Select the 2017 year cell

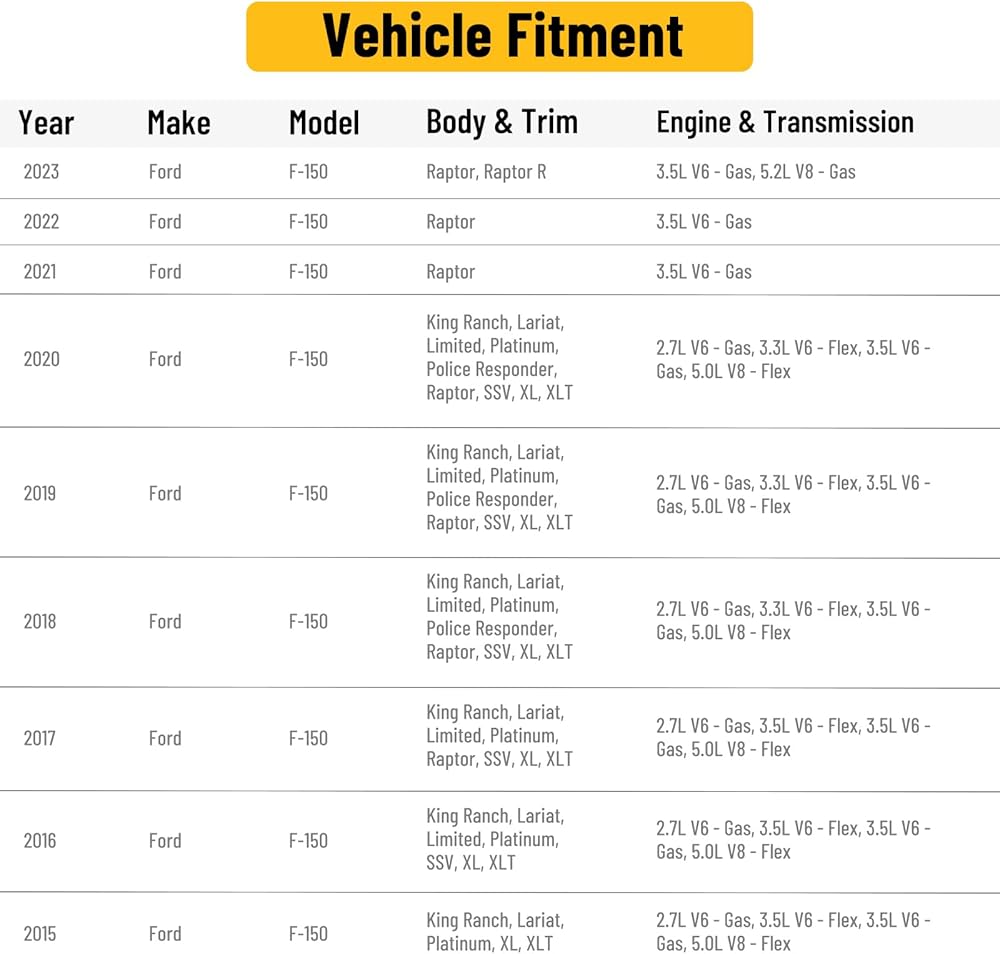41,738
